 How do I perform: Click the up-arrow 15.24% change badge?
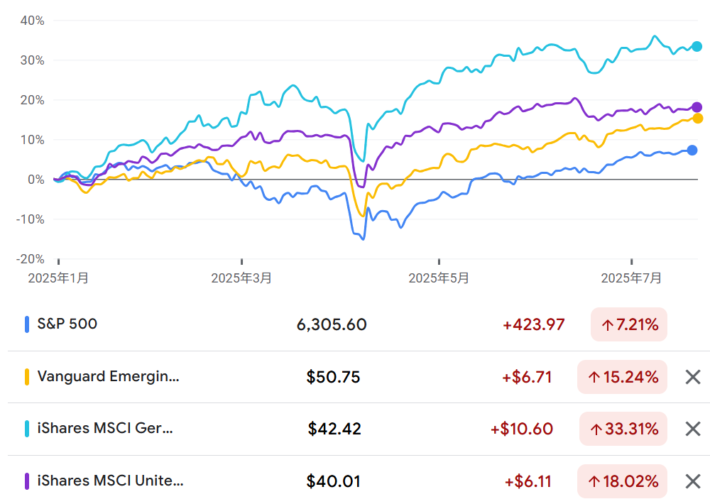click(x=623, y=377)
